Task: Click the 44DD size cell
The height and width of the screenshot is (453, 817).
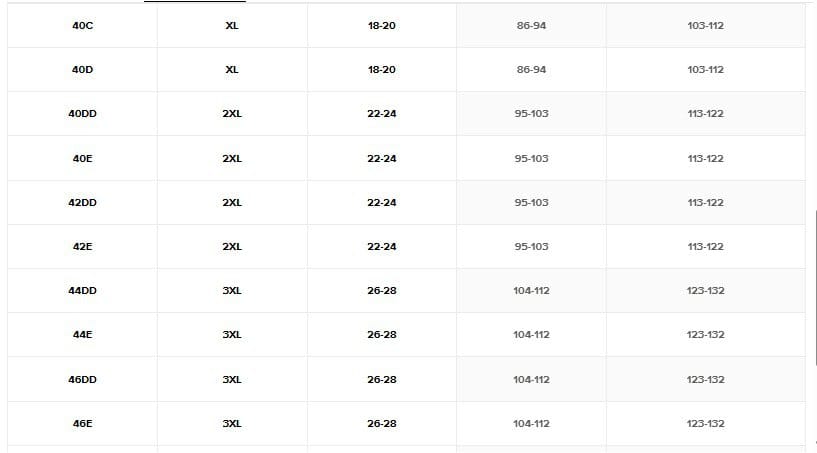Action: (x=83, y=291)
